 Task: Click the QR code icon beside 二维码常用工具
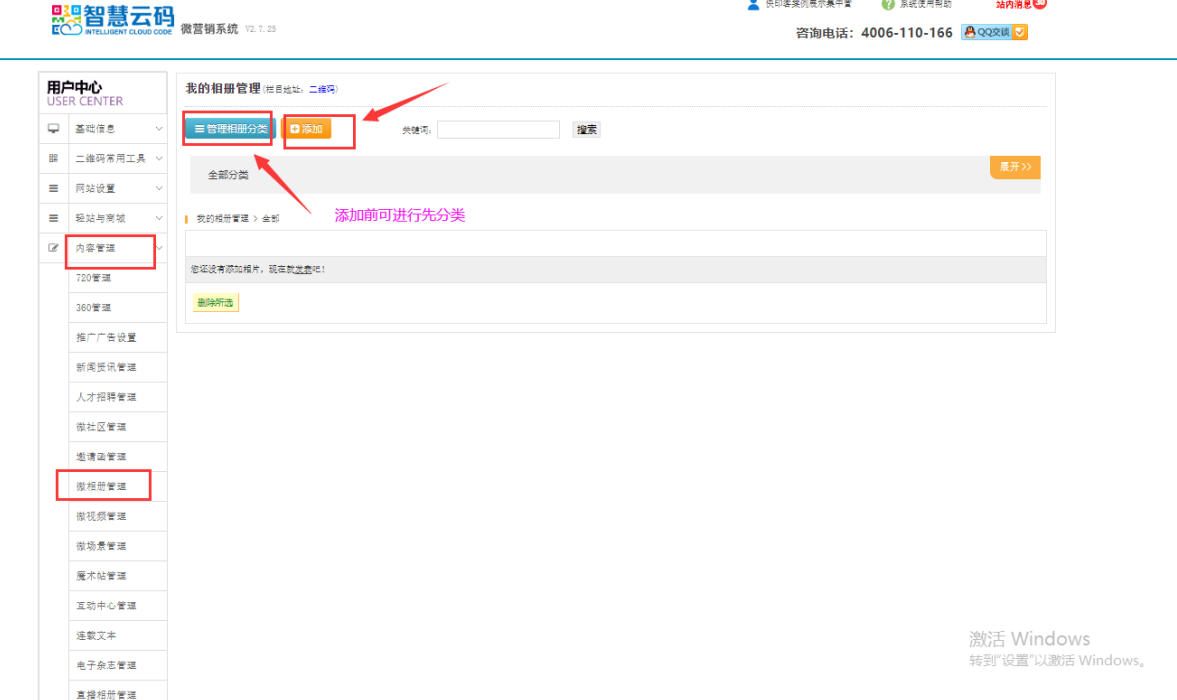[x=53, y=159]
